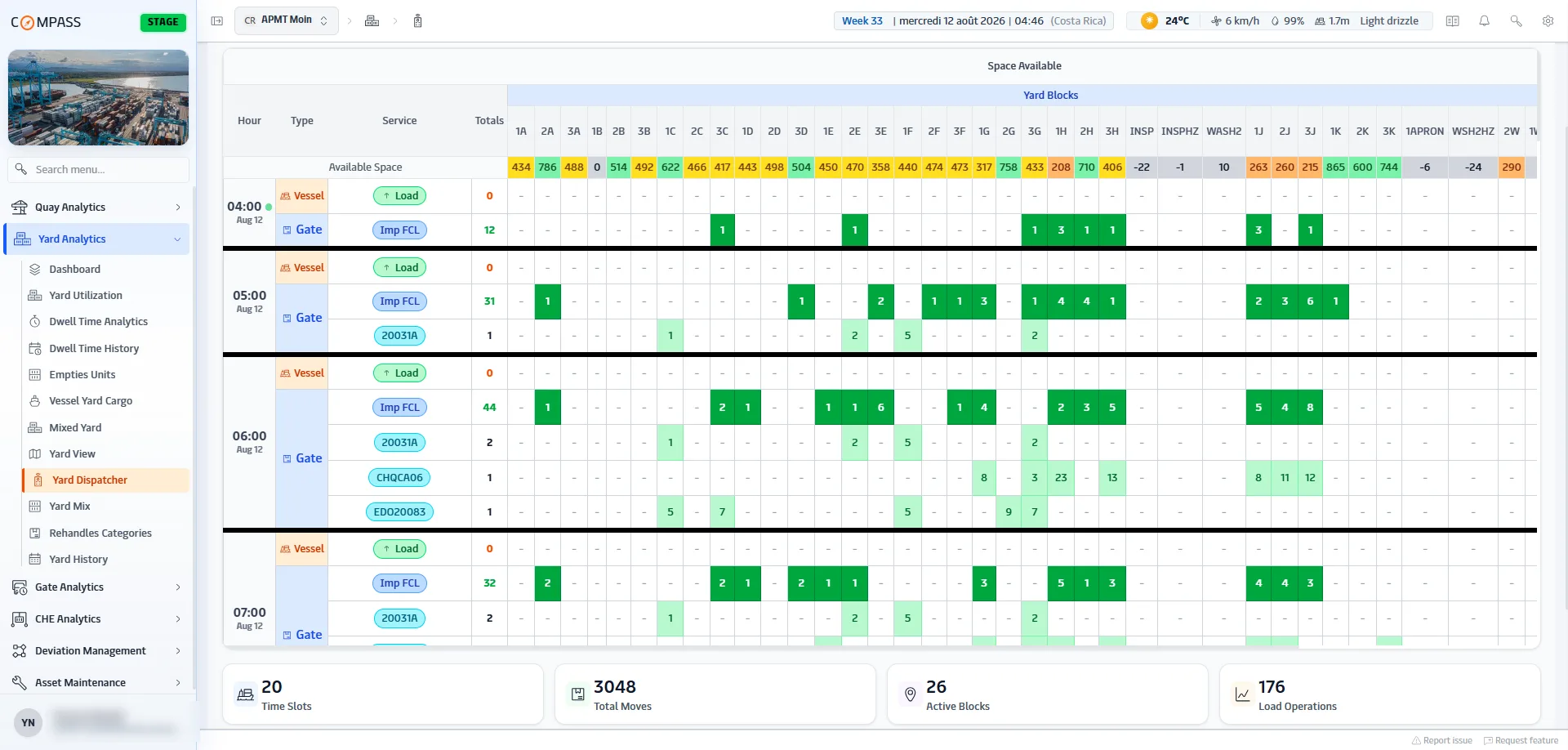Open the notifications bell
The height and width of the screenshot is (750, 1568).
[x=1484, y=21]
